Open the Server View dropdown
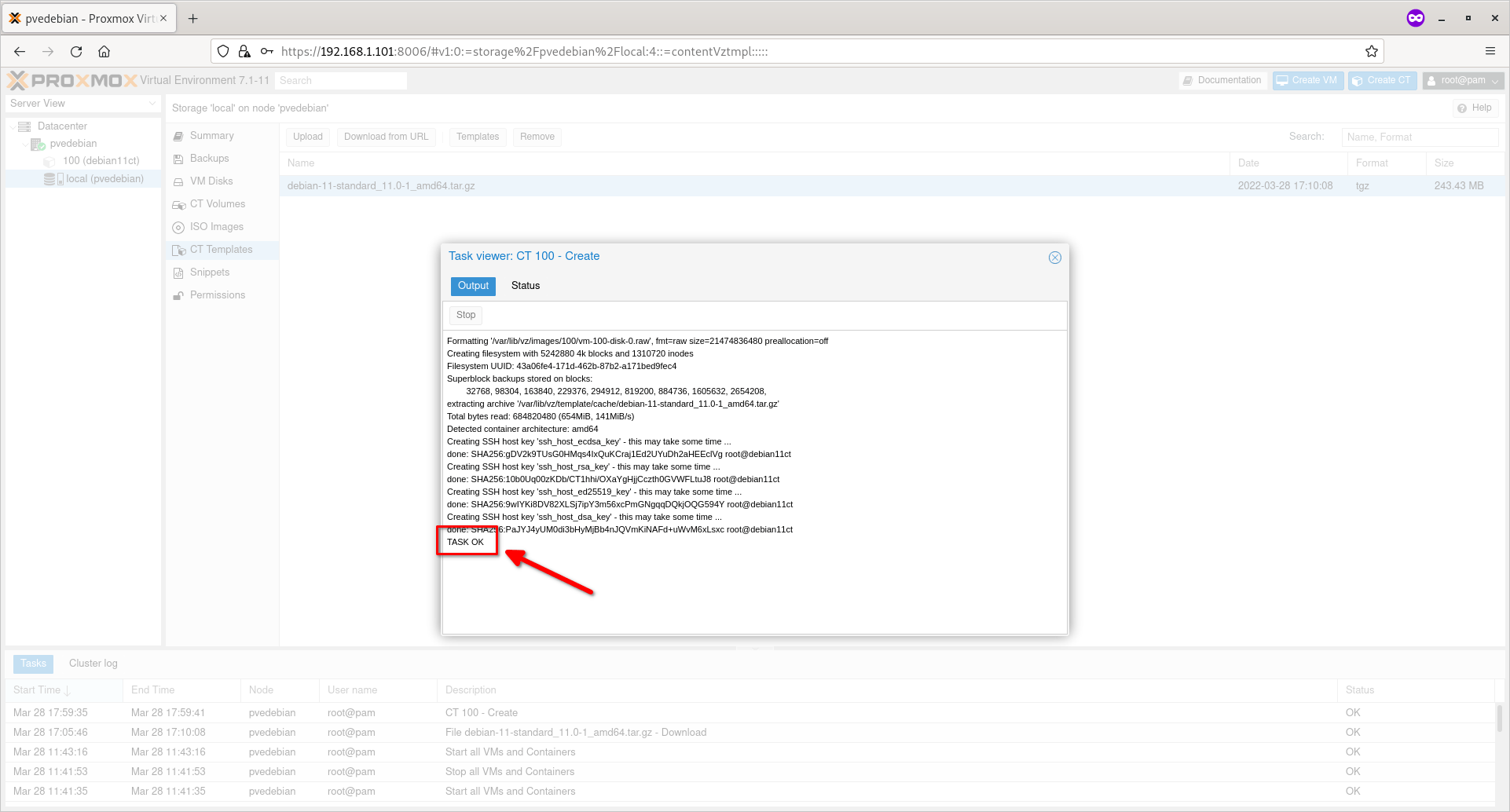This screenshot has height=812, width=1510. click(x=82, y=104)
